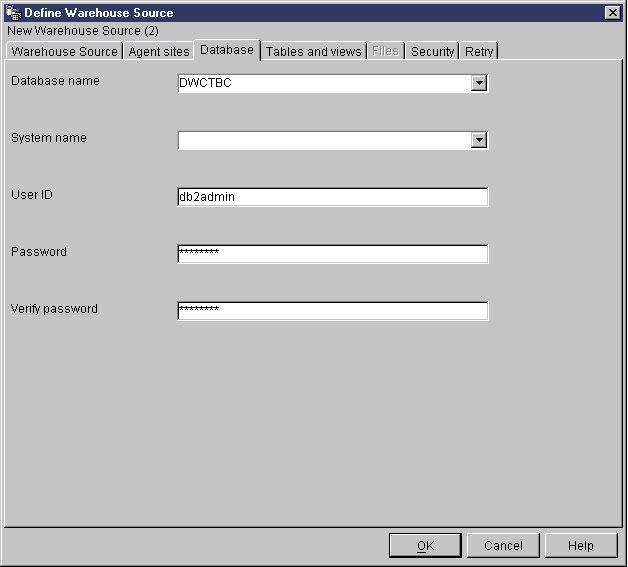This screenshot has width=628, height=567.
Task: Click the Verify password label
Action: pyautogui.click(x=54, y=309)
